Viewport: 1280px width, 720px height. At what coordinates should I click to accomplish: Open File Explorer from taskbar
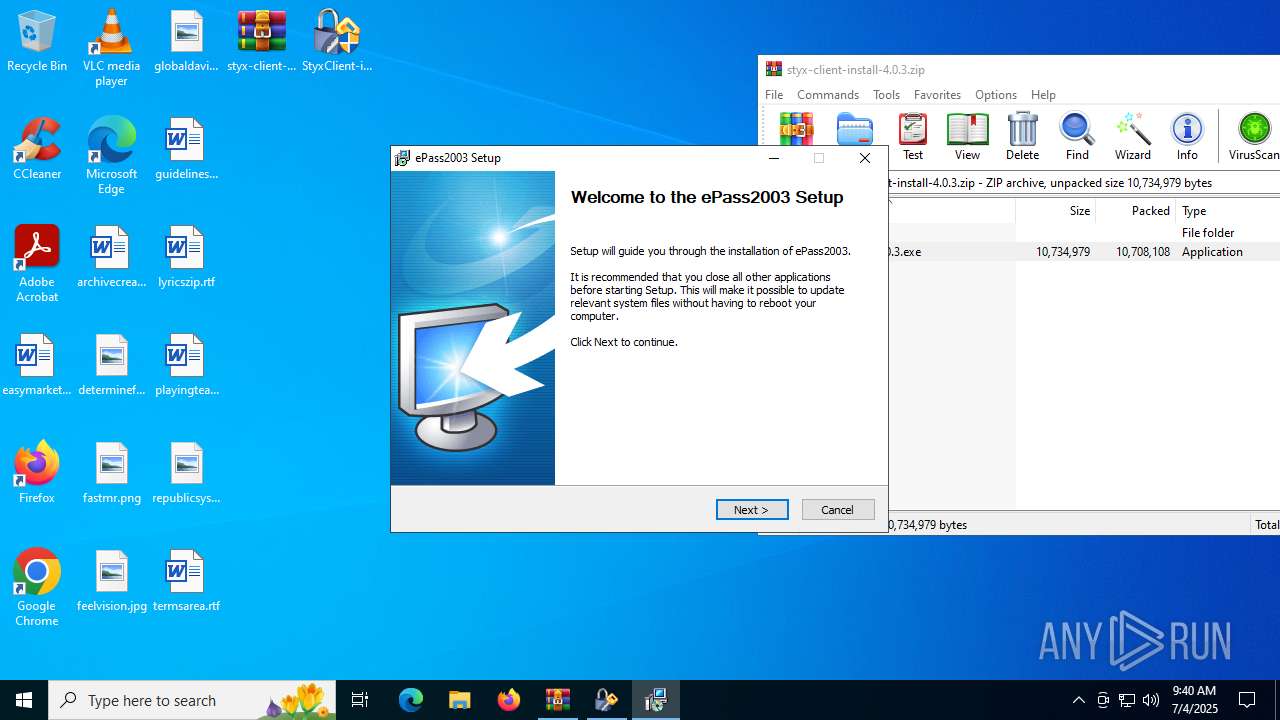pyautogui.click(x=459, y=700)
